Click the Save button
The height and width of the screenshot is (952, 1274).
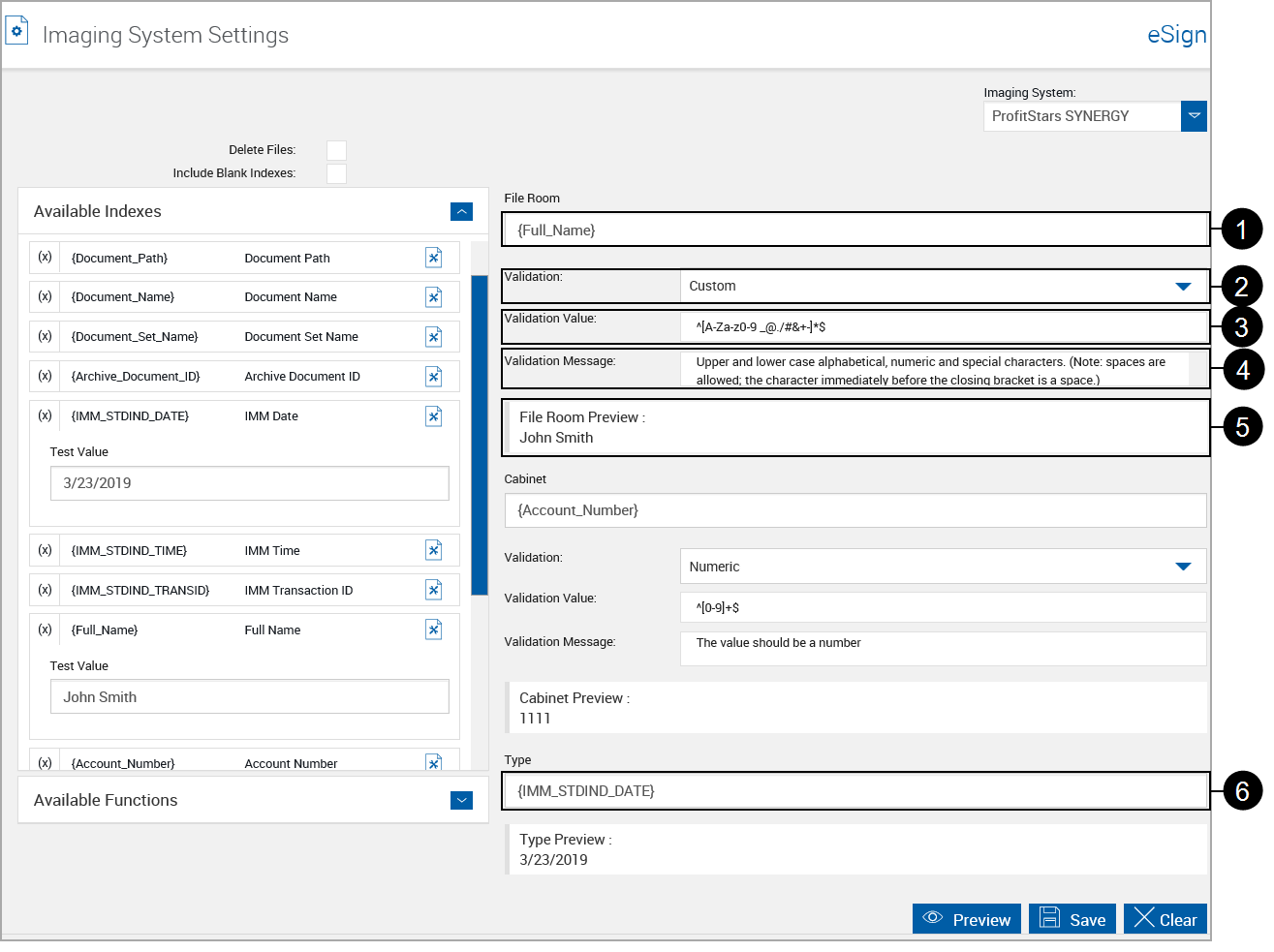click(1072, 918)
